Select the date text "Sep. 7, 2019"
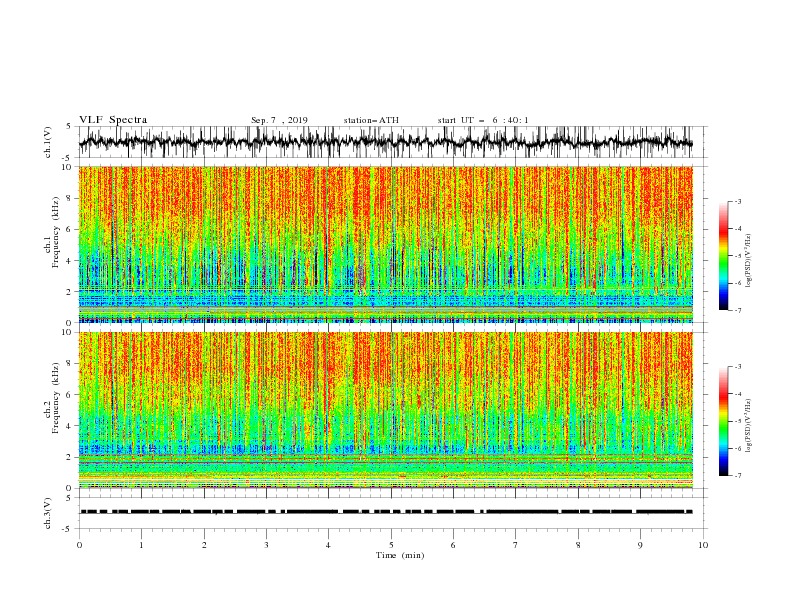The width and height of the screenshot is (792, 612). tap(279, 120)
